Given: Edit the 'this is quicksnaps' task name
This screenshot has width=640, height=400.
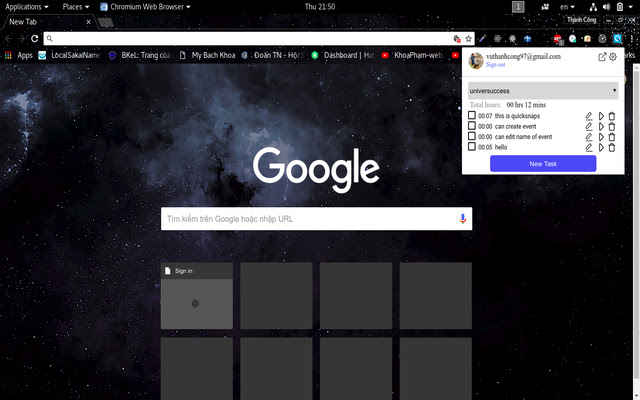Looking at the screenshot, I should (x=589, y=116).
